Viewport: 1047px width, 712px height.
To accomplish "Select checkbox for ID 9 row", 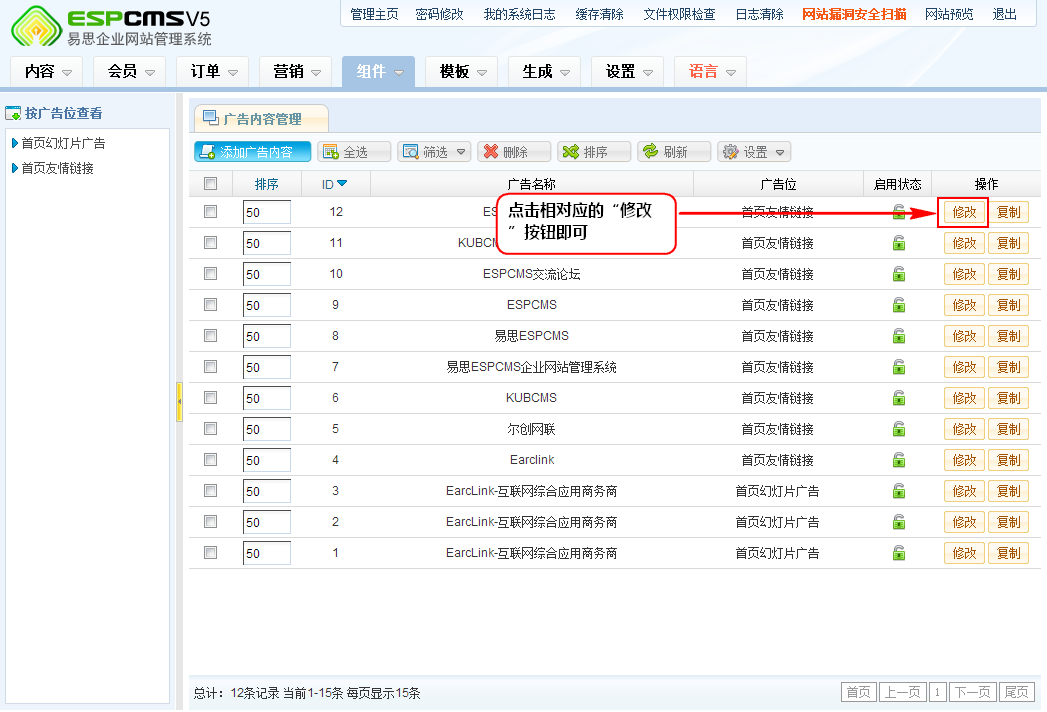I will coord(210,305).
